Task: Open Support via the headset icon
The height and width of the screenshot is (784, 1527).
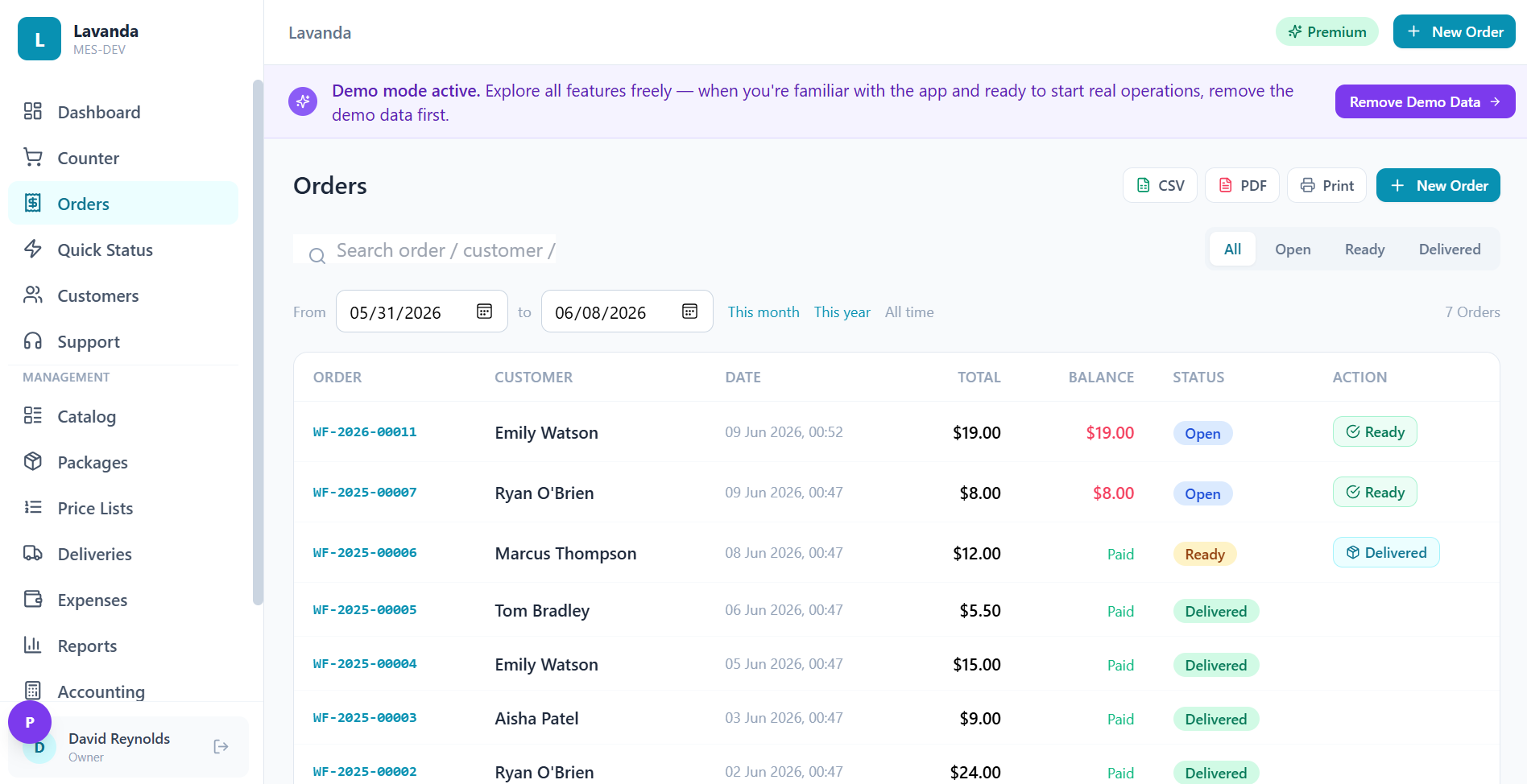Action: click(33, 340)
